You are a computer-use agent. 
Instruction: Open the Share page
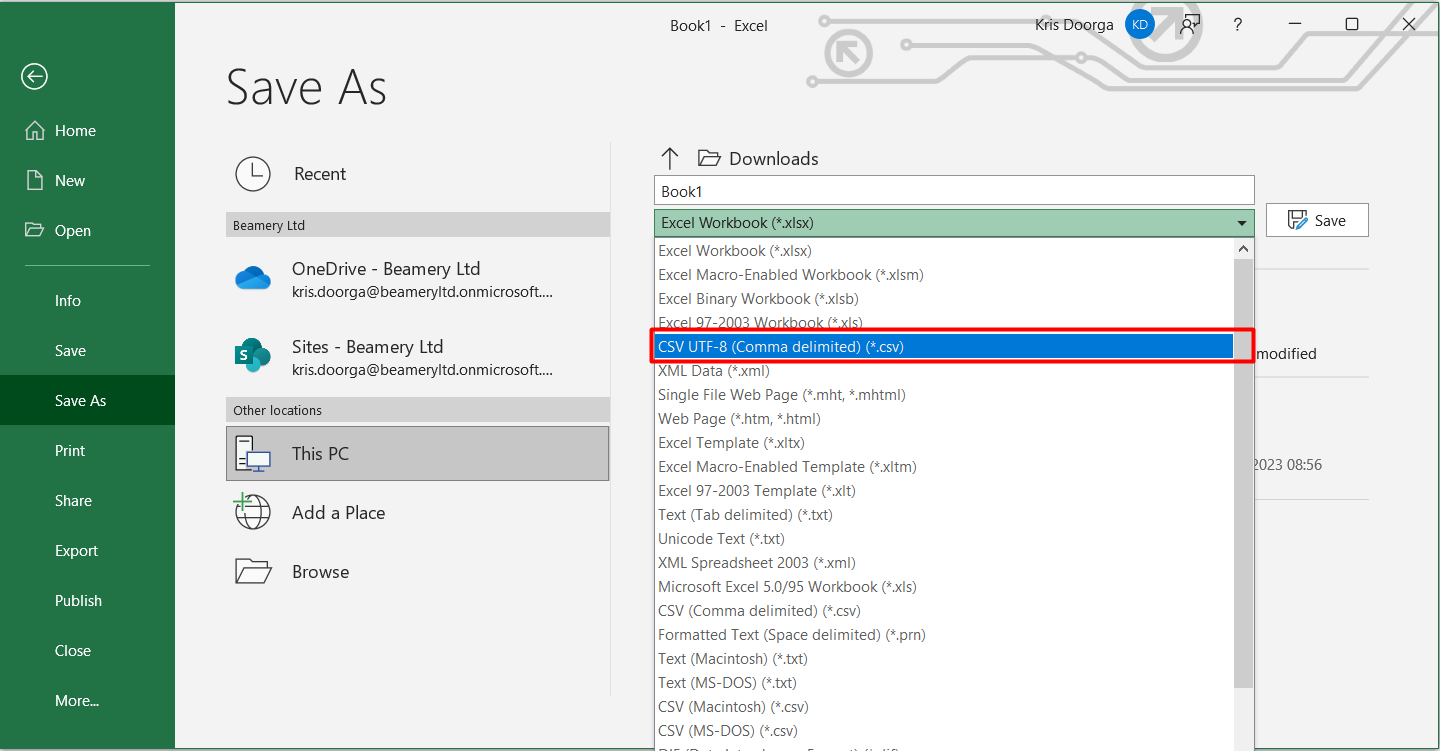click(x=87, y=501)
